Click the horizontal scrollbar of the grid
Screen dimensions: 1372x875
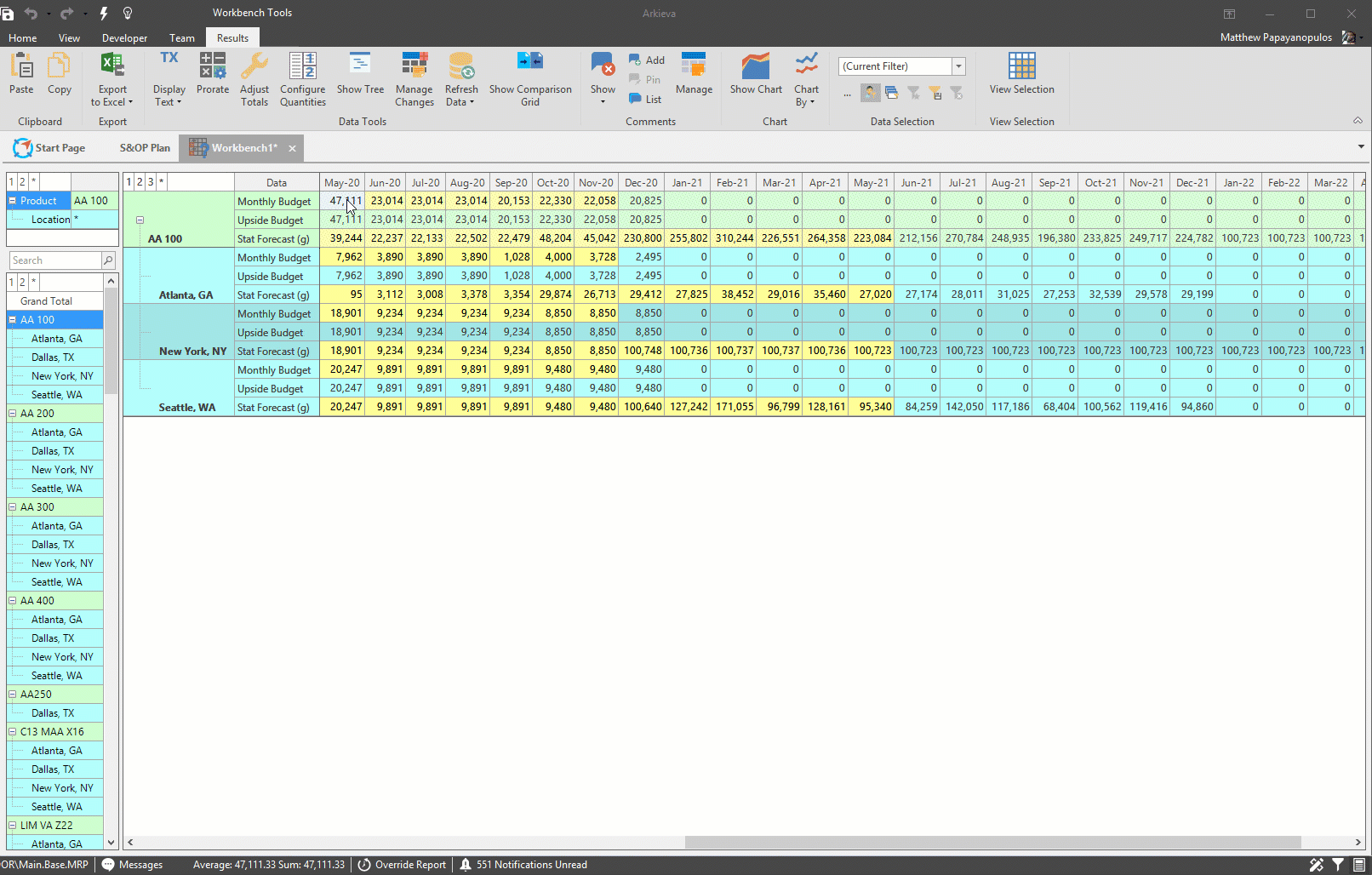[x=992, y=843]
